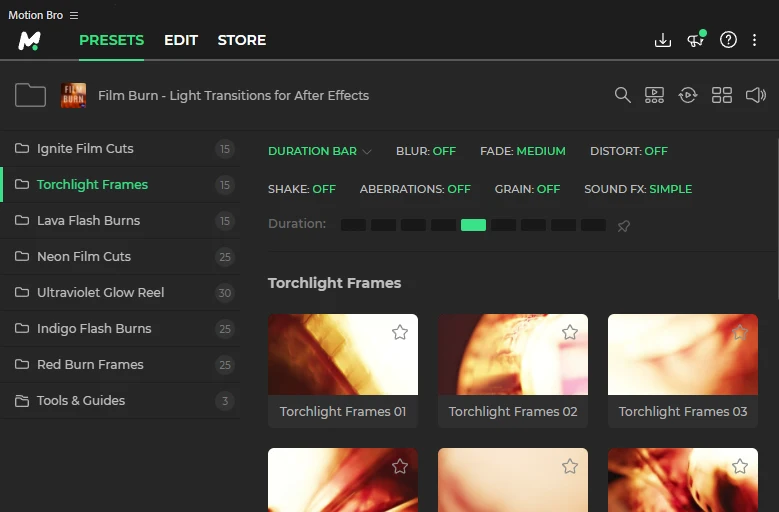Select the Torchlight Frames 02 thumbnail
Viewport: 779px width, 512px height.
pos(513,355)
